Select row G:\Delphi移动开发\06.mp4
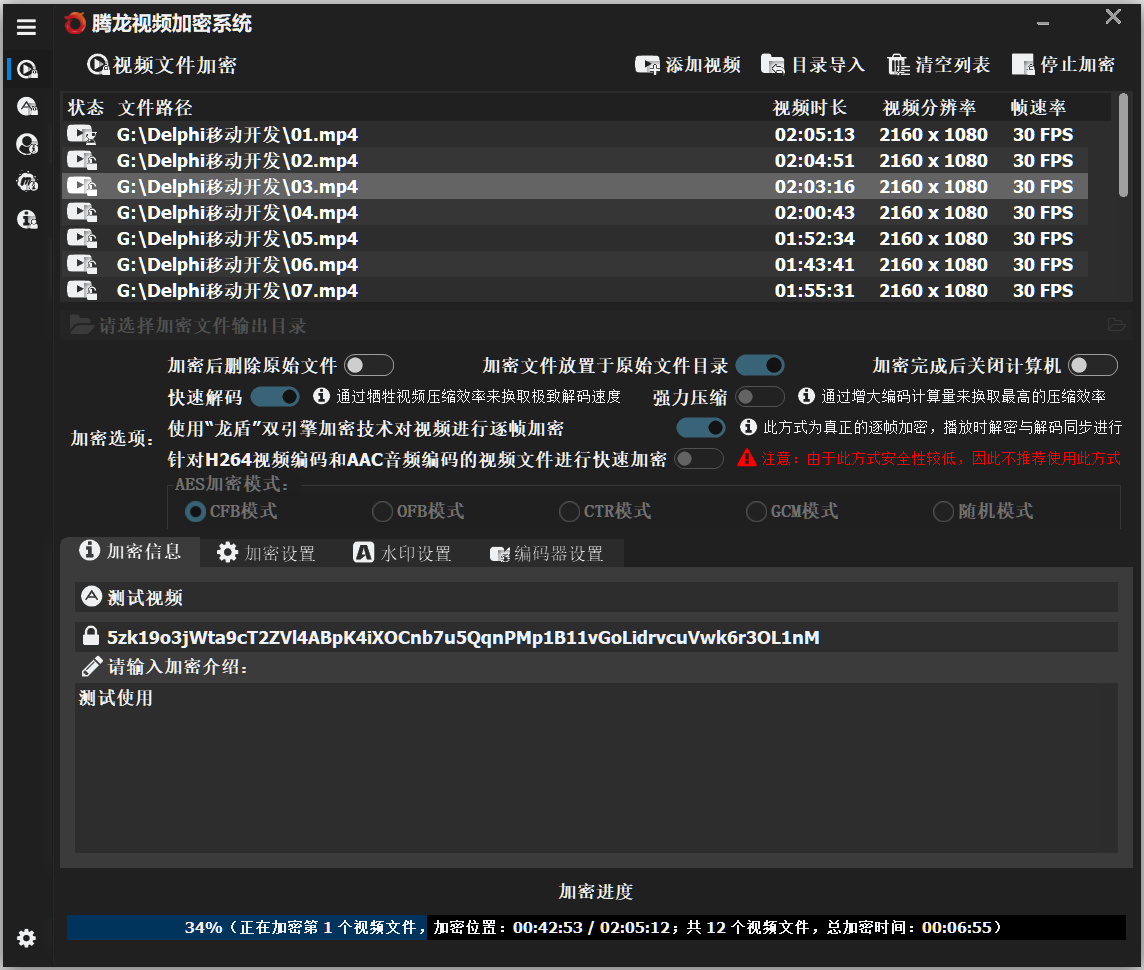This screenshot has width=1144, height=970. pyautogui.click(x=575, y=264)
